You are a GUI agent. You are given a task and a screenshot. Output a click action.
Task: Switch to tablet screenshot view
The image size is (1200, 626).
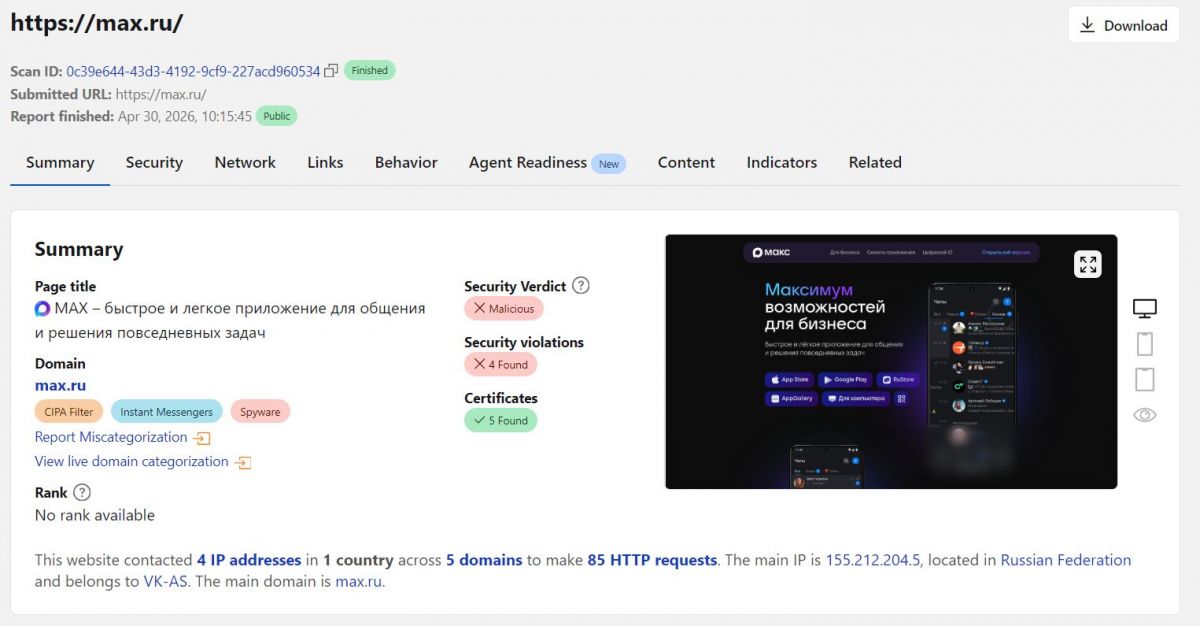coord(1145,379)
